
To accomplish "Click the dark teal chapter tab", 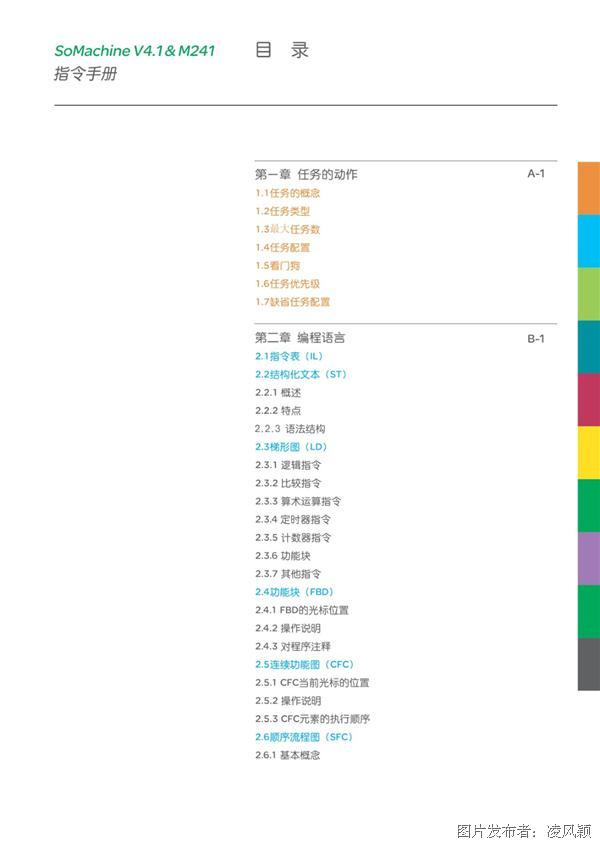I will point(589,347).
